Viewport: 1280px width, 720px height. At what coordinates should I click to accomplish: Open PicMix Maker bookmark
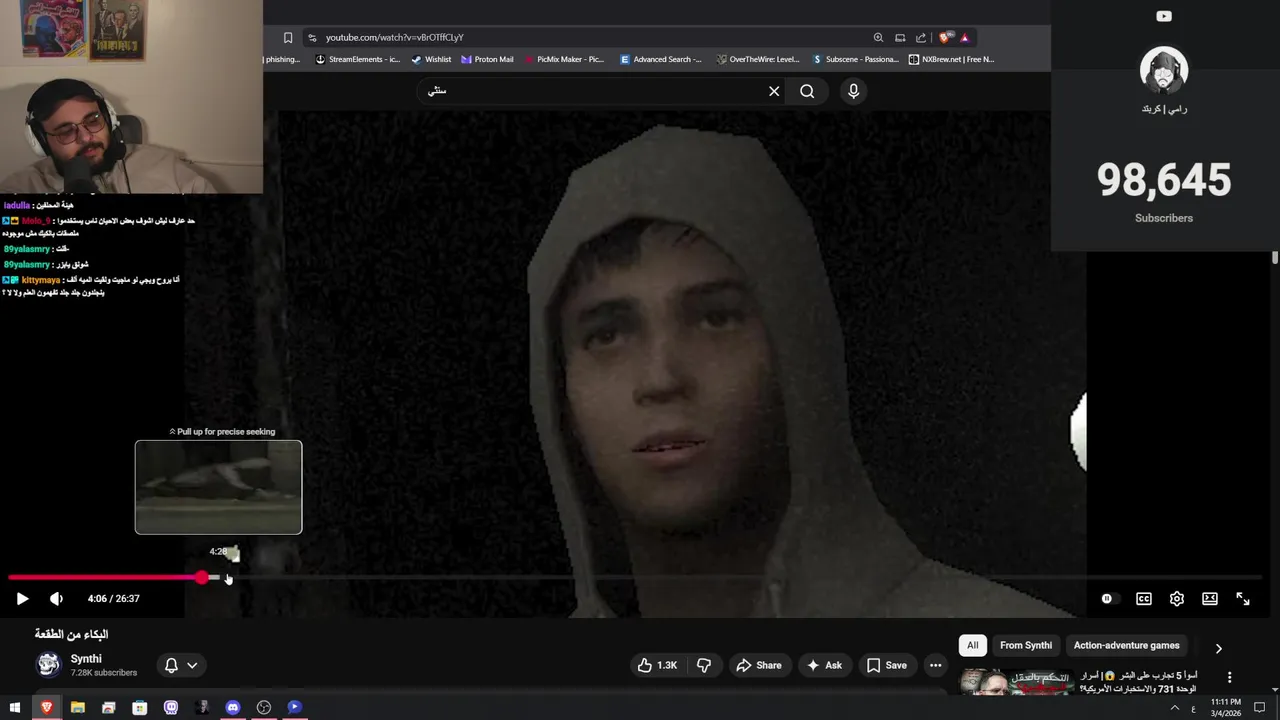coord(564,59)
